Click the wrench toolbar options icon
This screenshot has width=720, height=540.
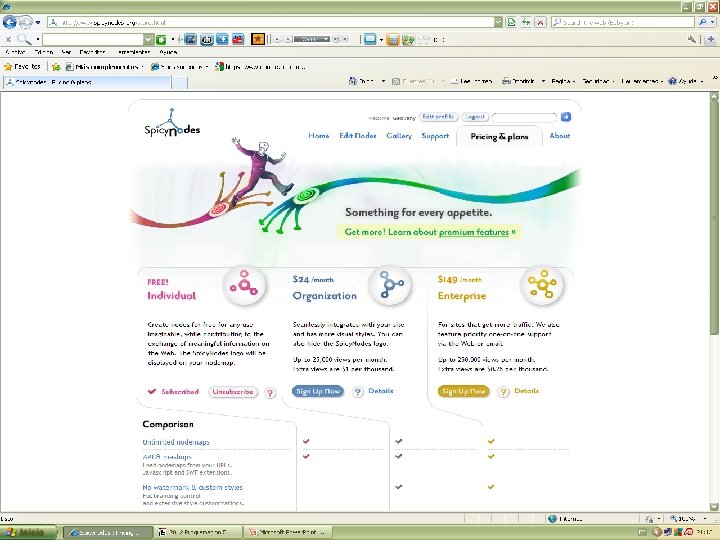point(692,40)
